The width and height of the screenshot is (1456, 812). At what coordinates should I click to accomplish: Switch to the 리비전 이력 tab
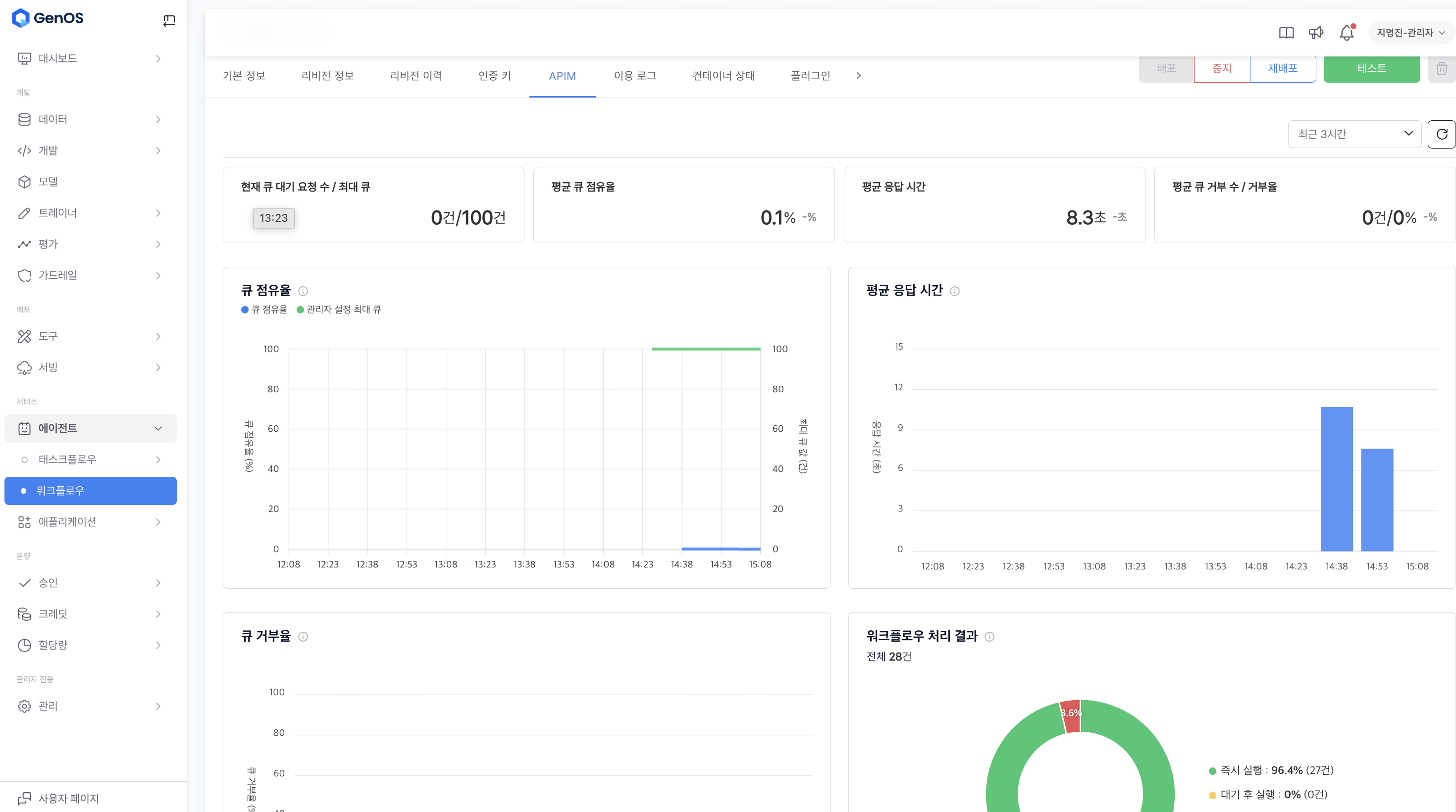(x=416, y=76)
